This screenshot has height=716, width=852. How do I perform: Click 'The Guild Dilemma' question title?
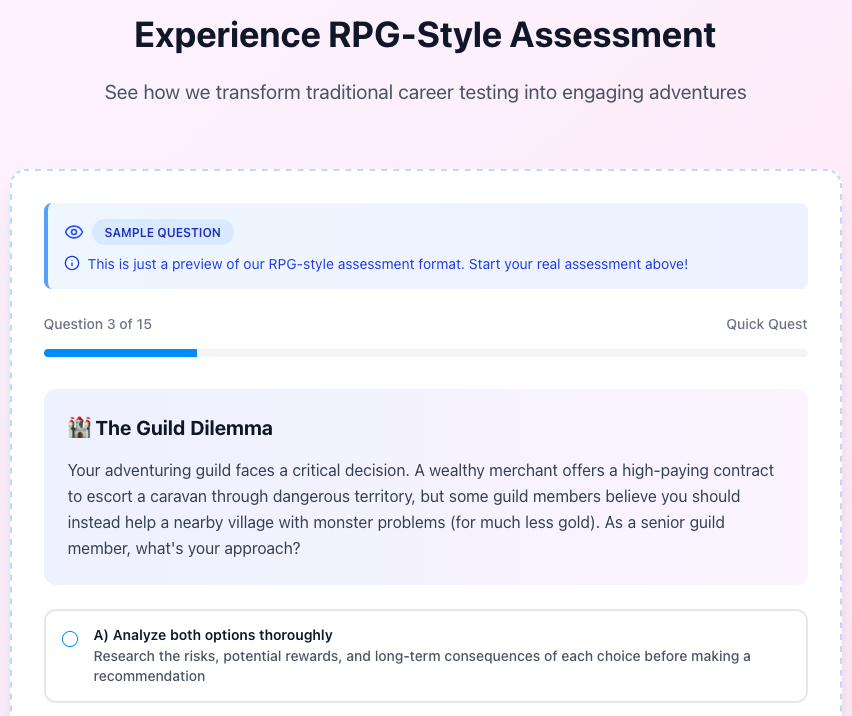[x=184, y=428]
